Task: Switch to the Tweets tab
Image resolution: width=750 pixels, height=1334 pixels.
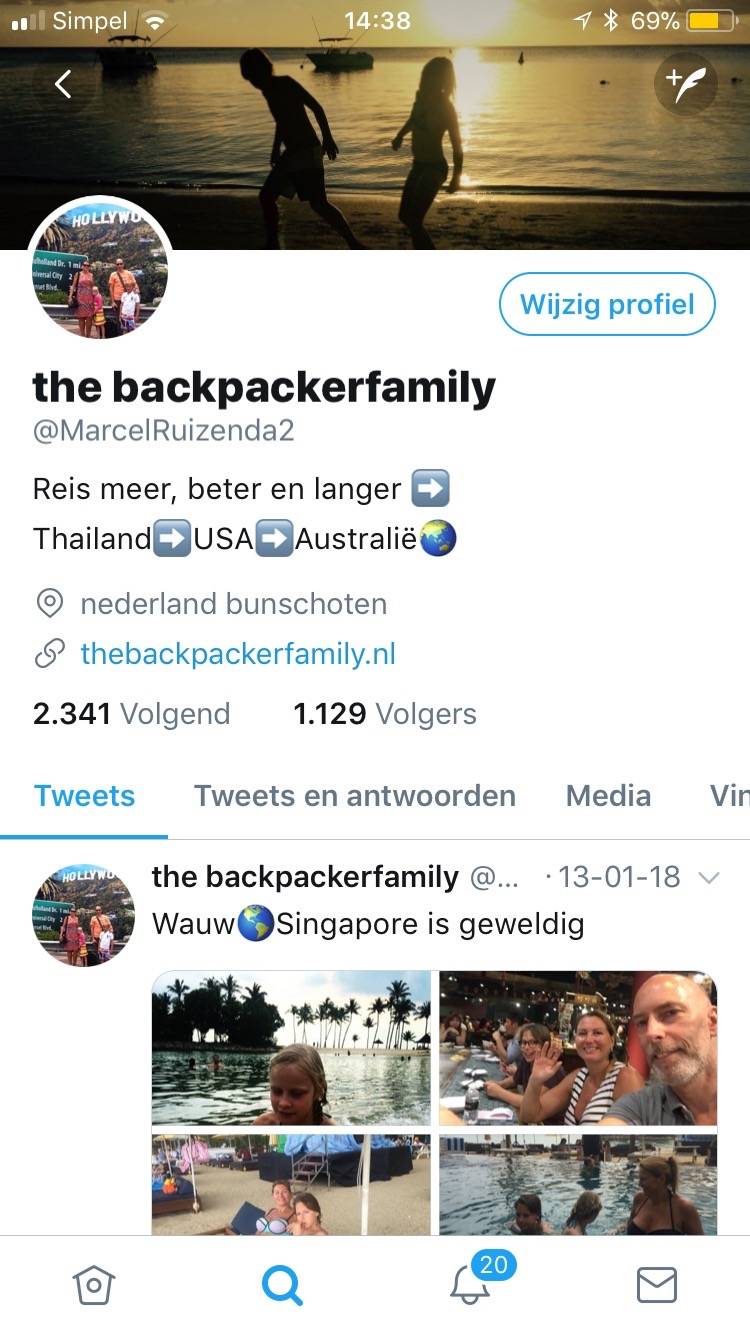Action: [x=84, y=796]
